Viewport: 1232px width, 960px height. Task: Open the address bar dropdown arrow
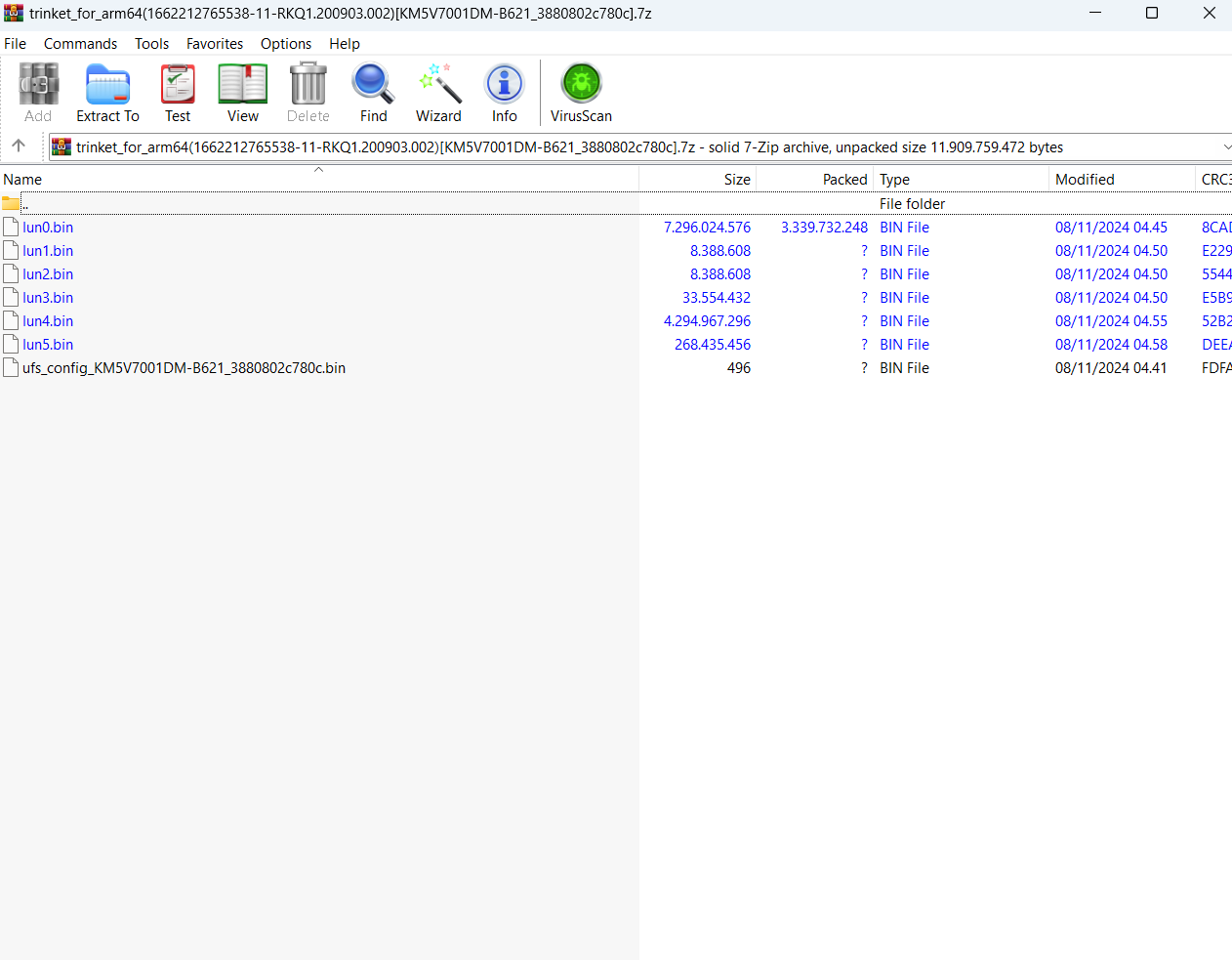[1225, 146]
